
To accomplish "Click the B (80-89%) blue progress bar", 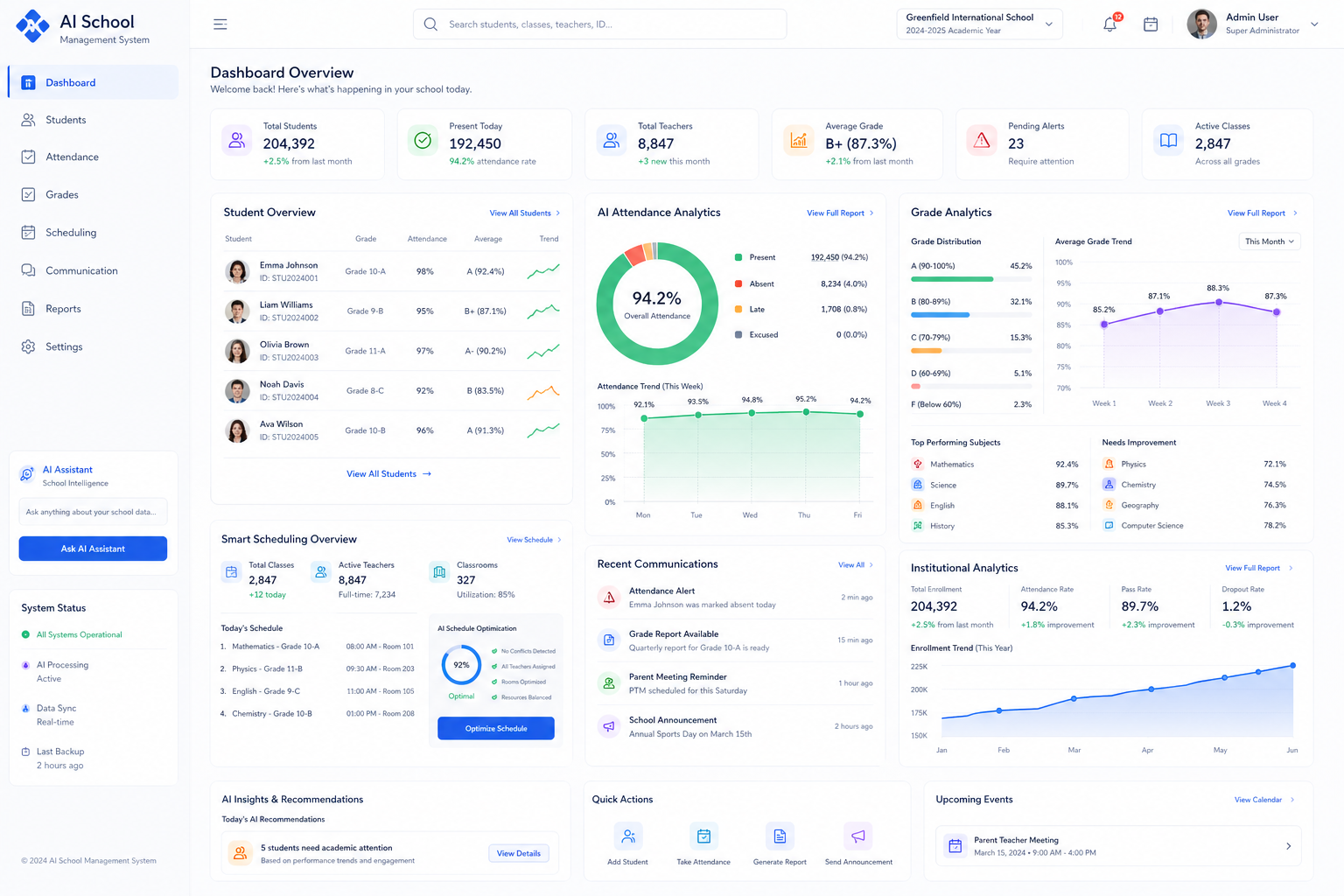I will (x=941, y=315).
